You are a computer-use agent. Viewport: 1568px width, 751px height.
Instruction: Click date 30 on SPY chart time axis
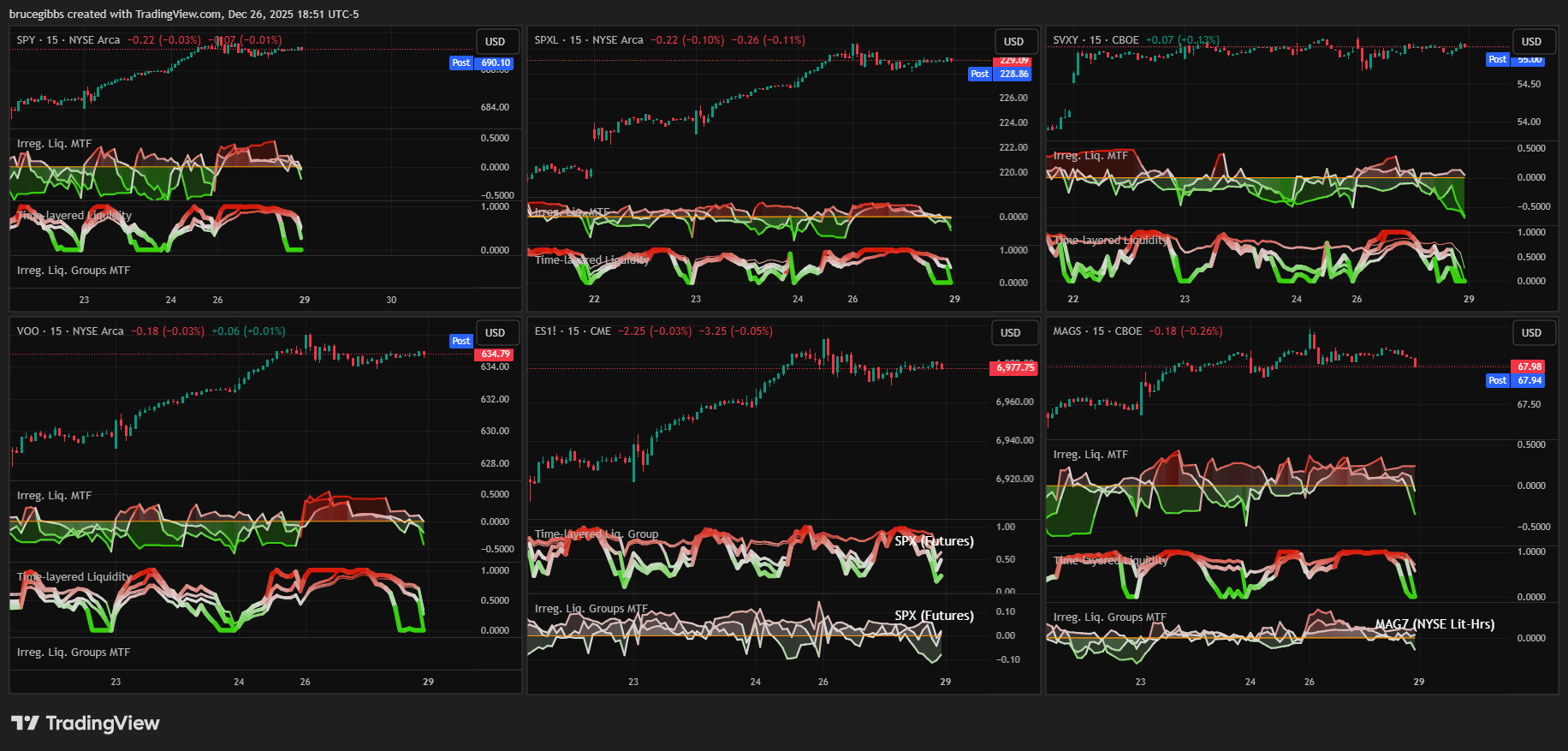pos(391,300)
